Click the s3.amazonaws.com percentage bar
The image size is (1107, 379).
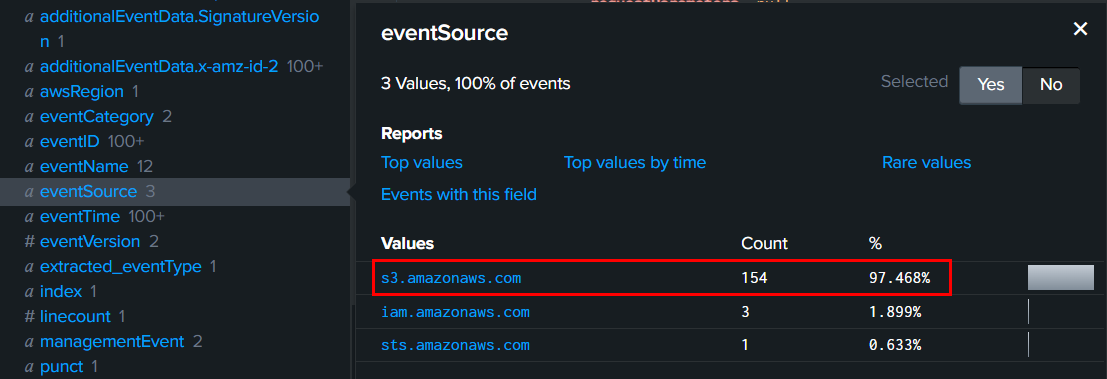[x=1060, y=277]
